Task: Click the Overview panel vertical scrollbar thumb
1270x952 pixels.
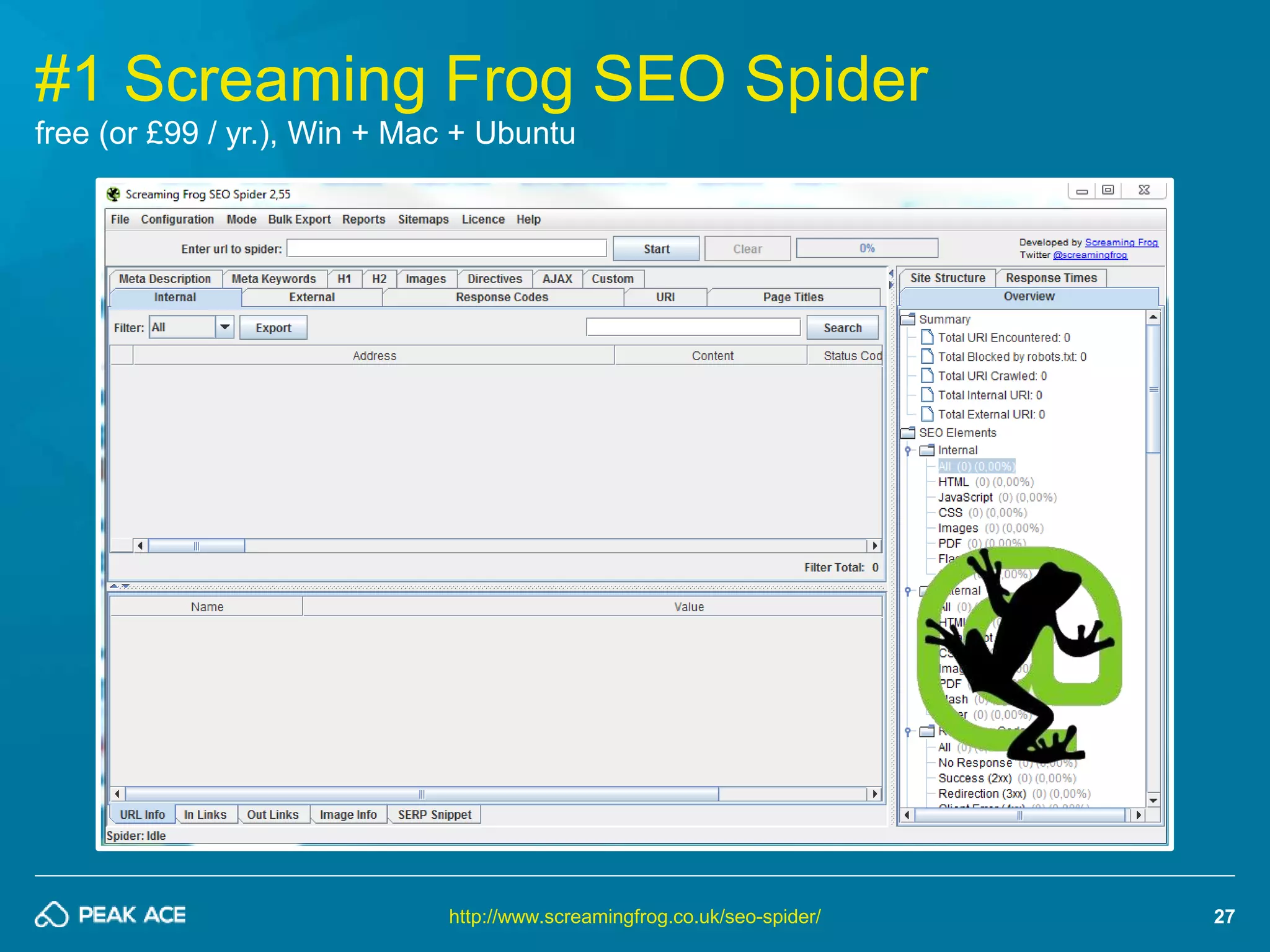Action: pyautogui.click(x=1153, y=389)
